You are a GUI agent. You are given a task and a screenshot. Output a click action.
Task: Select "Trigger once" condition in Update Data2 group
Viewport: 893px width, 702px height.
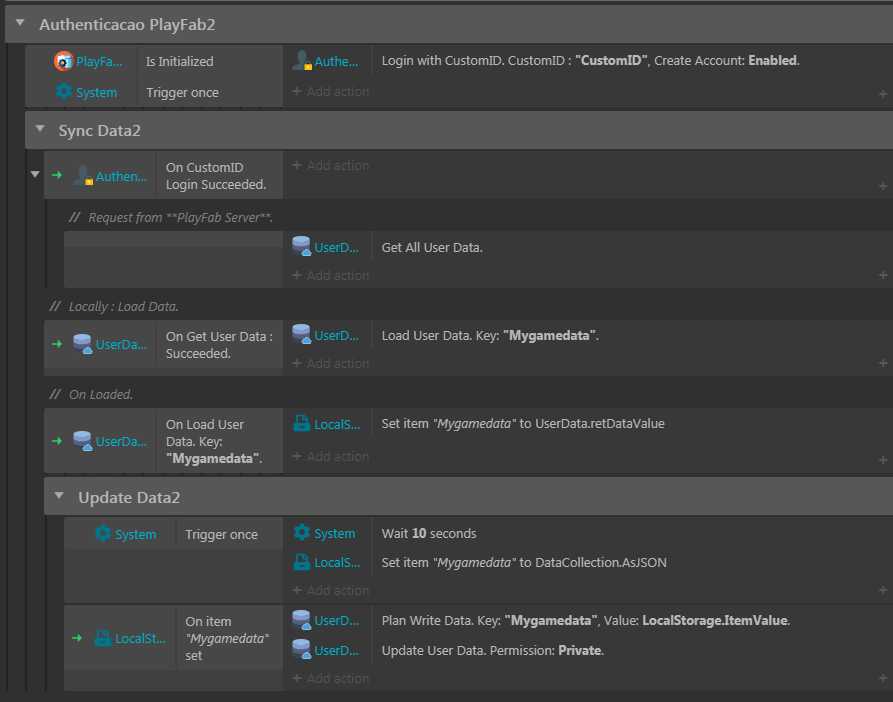222,535
